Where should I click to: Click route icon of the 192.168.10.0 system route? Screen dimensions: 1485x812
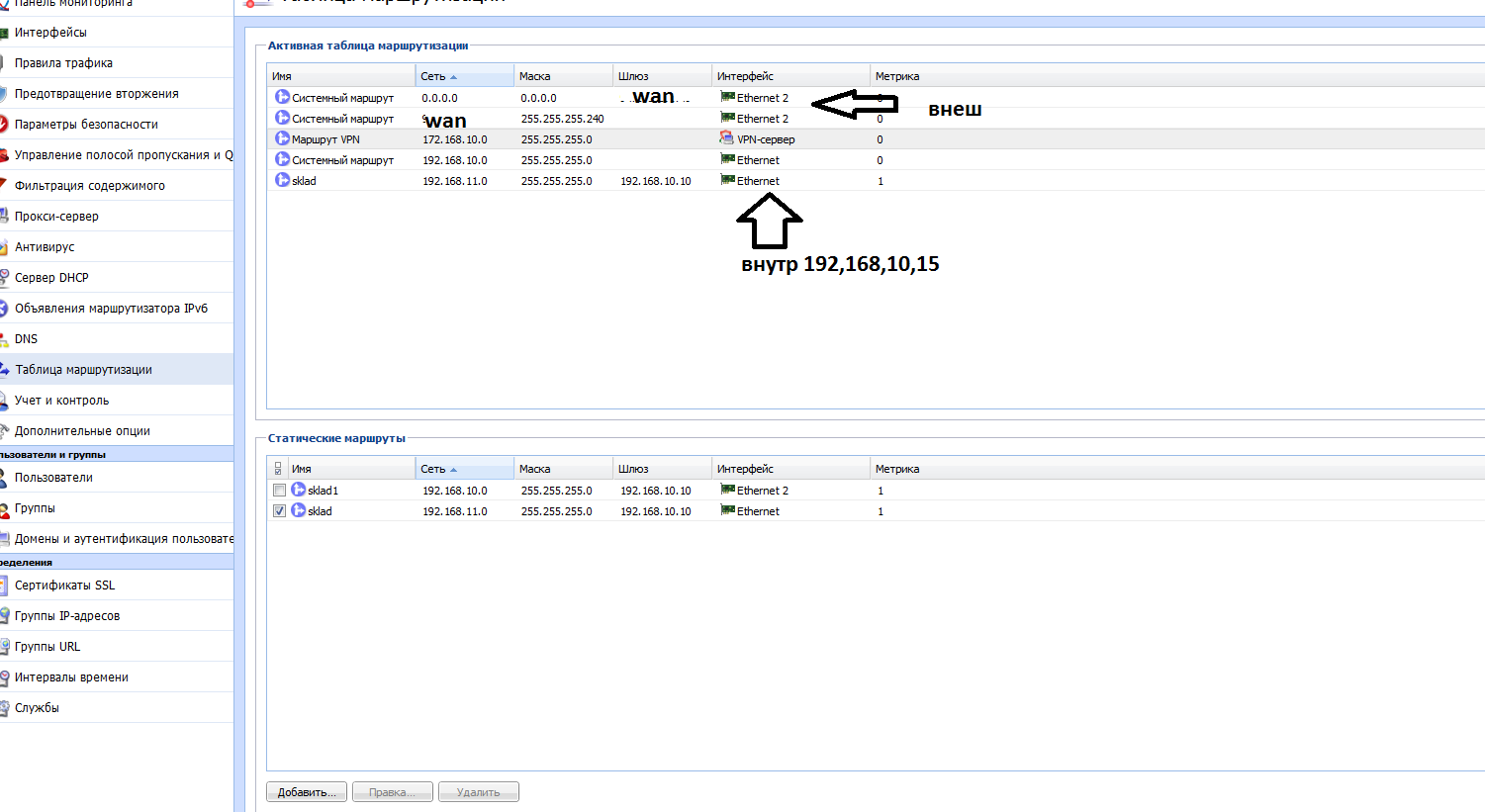tap(282, 160)
